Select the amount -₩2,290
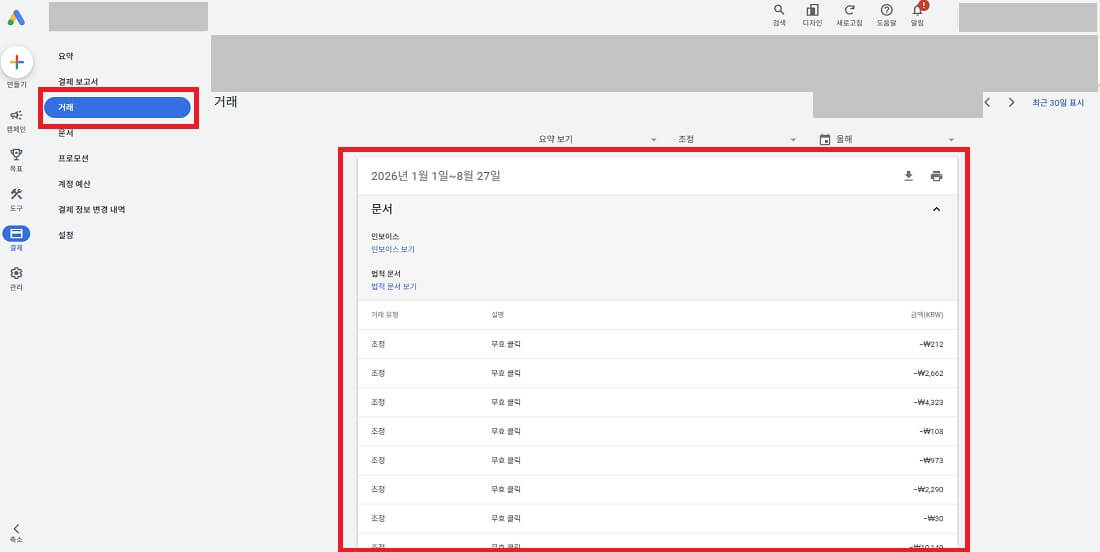 tap(928, 489)
